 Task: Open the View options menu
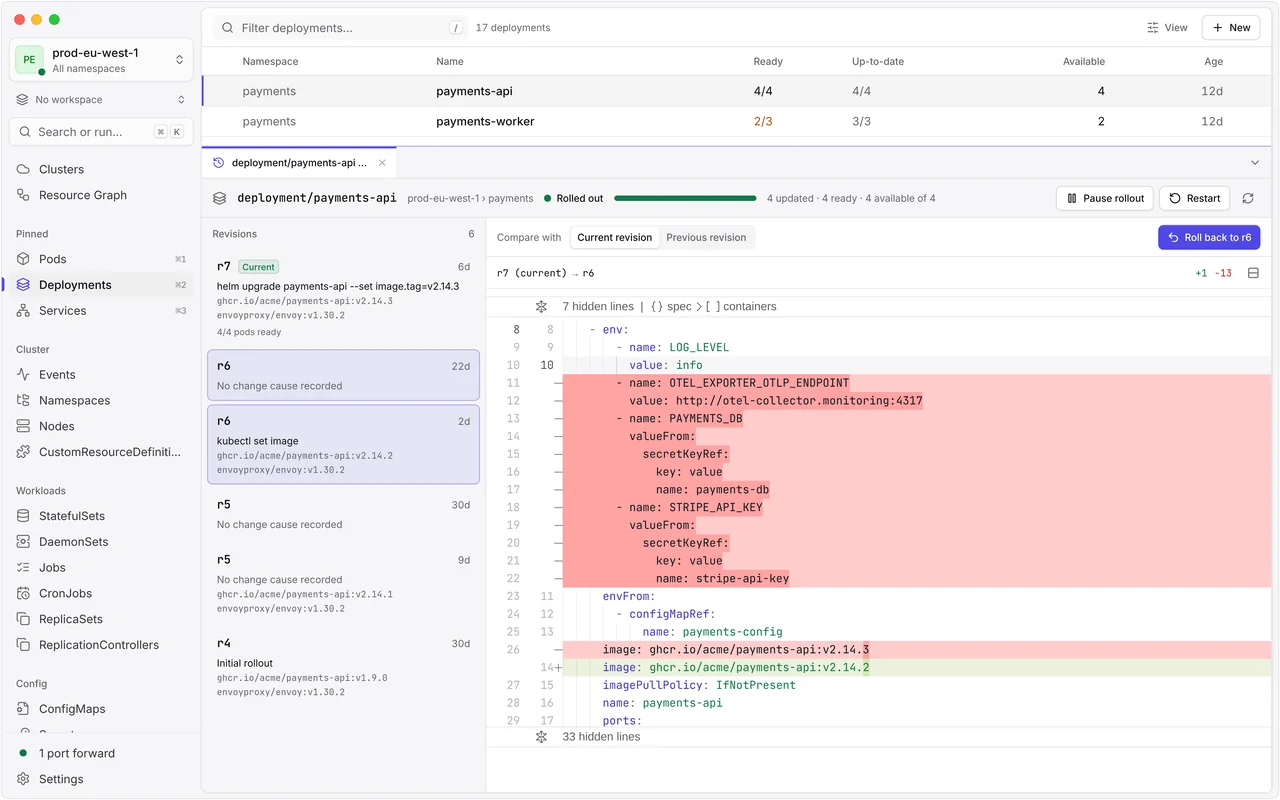click(1167, 28)
